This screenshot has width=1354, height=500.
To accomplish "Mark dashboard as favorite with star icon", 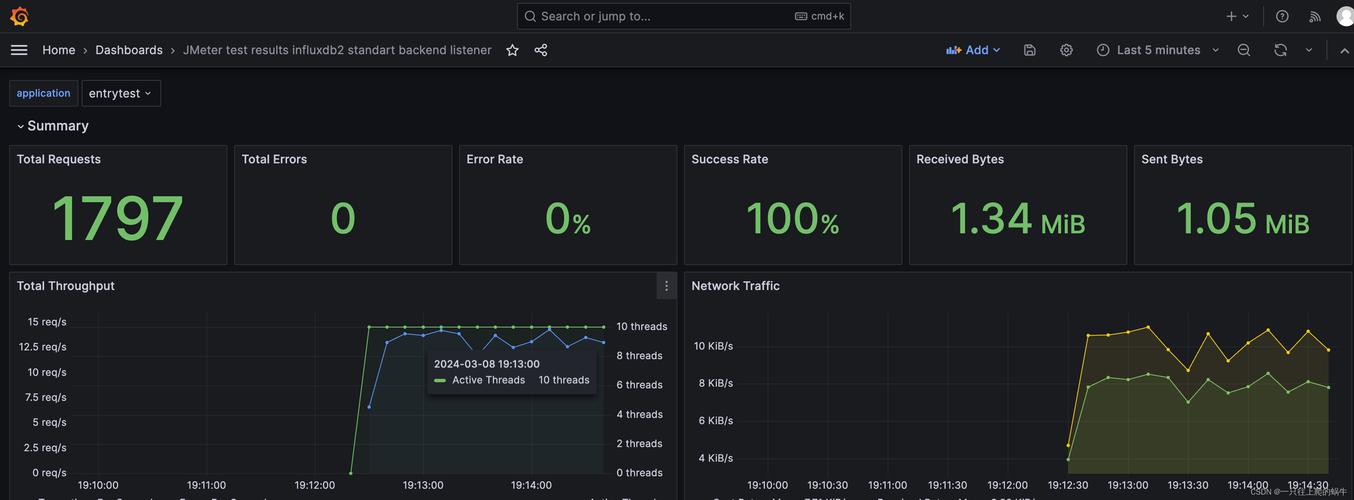I will click(512, 50).
